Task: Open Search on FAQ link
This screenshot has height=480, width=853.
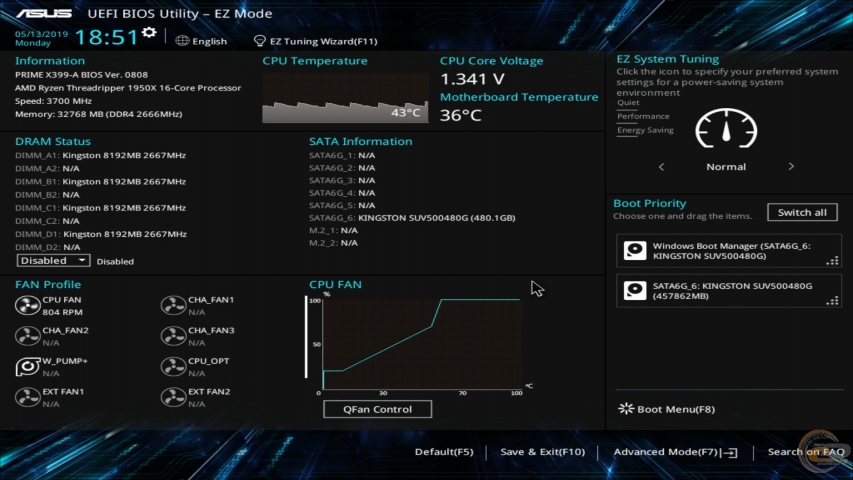Action: [x=806, y=452]
